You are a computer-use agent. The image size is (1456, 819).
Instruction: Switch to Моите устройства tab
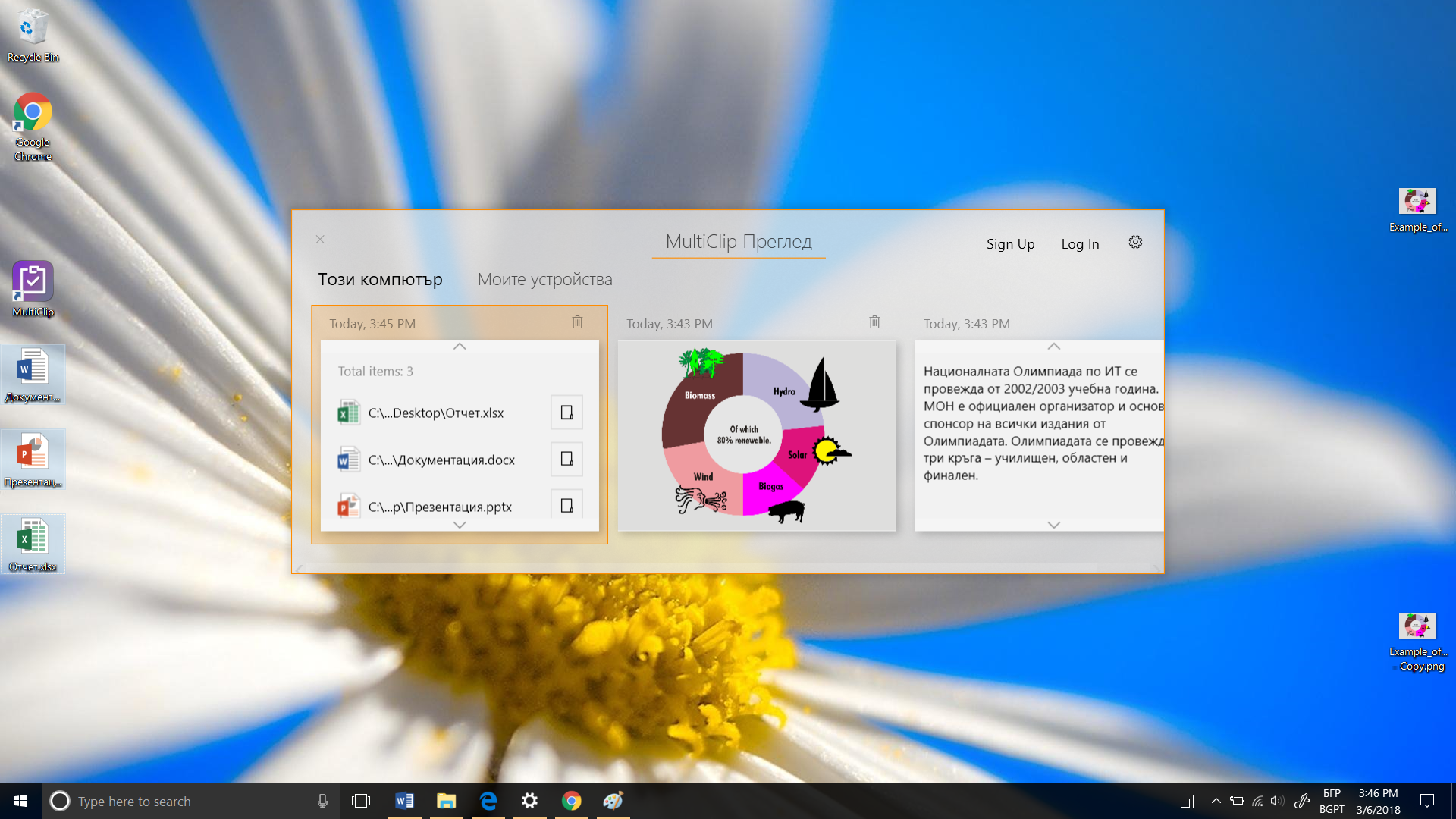(544, 279)
